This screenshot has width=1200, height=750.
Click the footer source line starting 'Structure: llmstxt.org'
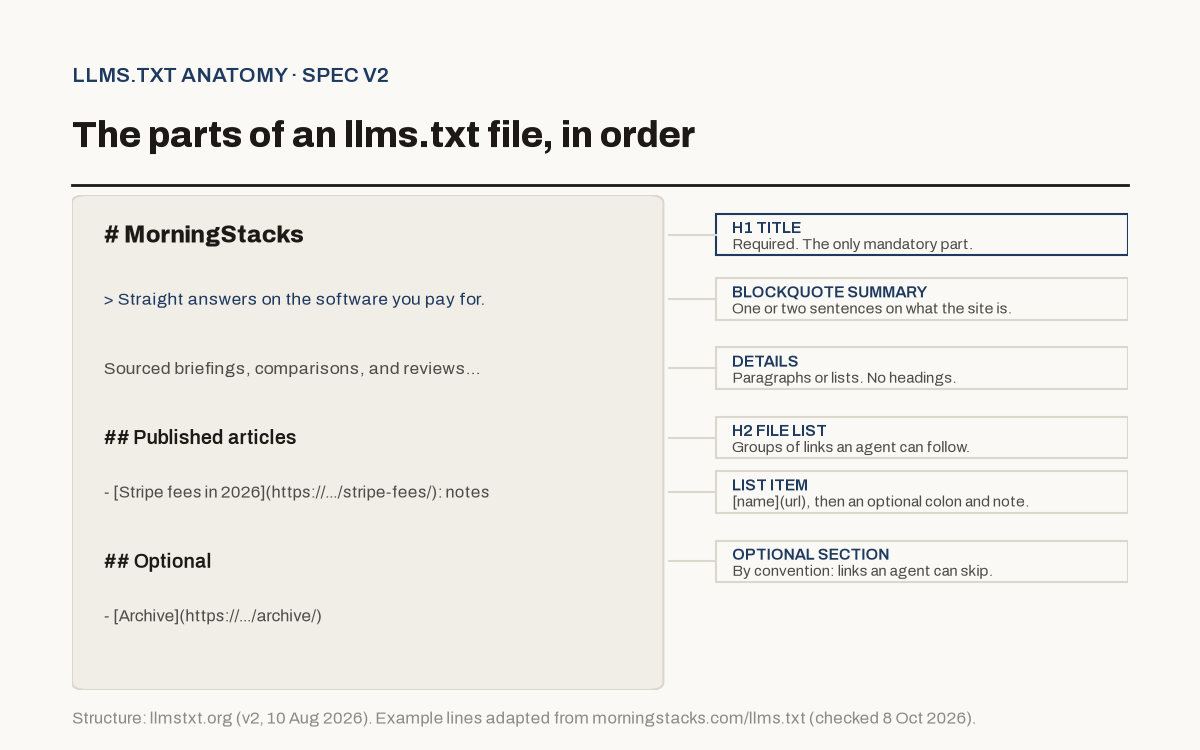tap(524, 718)
